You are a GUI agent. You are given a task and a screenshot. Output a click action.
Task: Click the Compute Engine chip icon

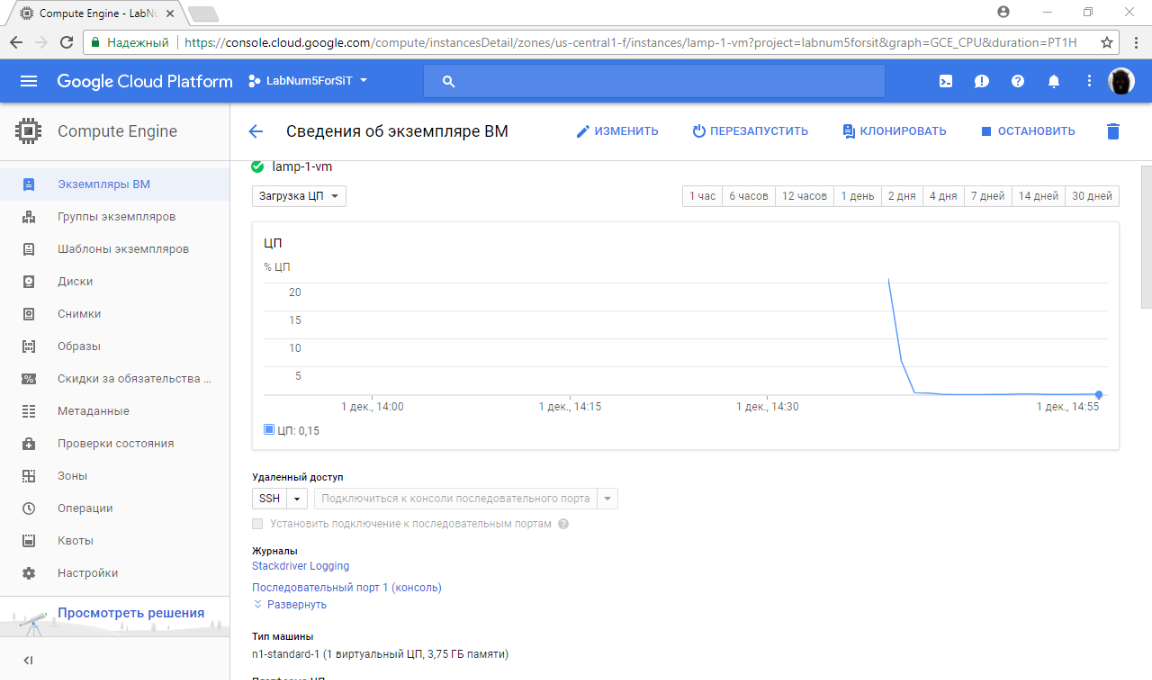coord(29,131)
